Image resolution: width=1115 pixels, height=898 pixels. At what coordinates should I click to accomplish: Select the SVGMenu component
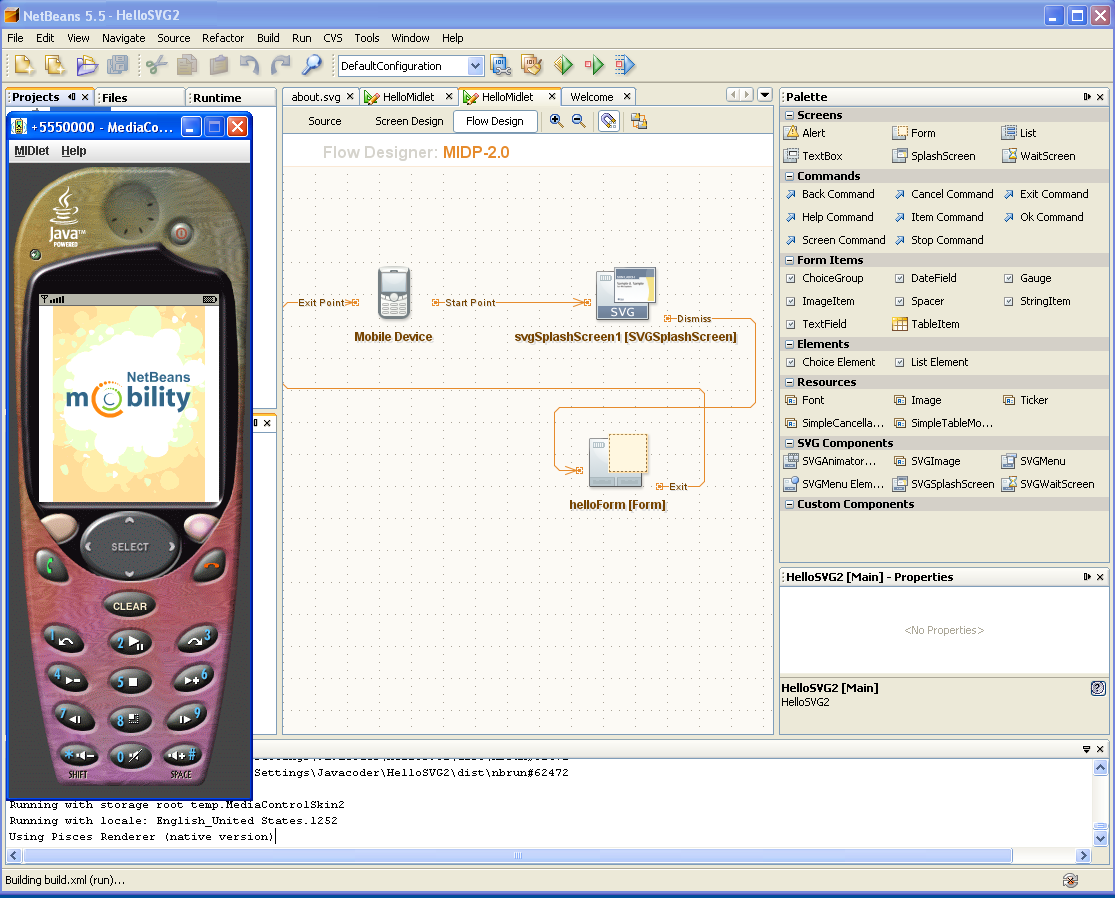pyautogui.click(x=1034, y=461)
